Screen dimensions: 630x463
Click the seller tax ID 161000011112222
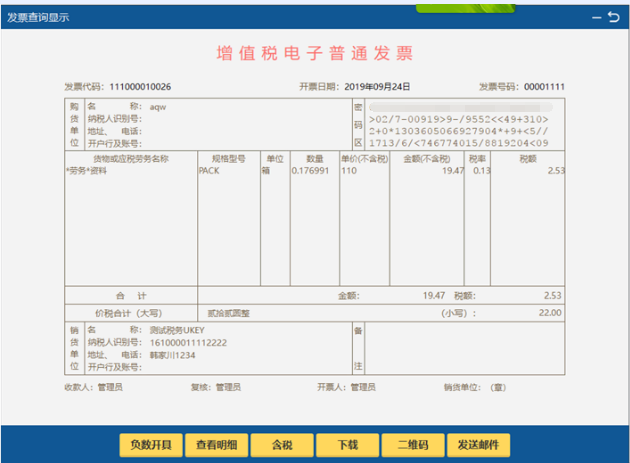(188, 343)
